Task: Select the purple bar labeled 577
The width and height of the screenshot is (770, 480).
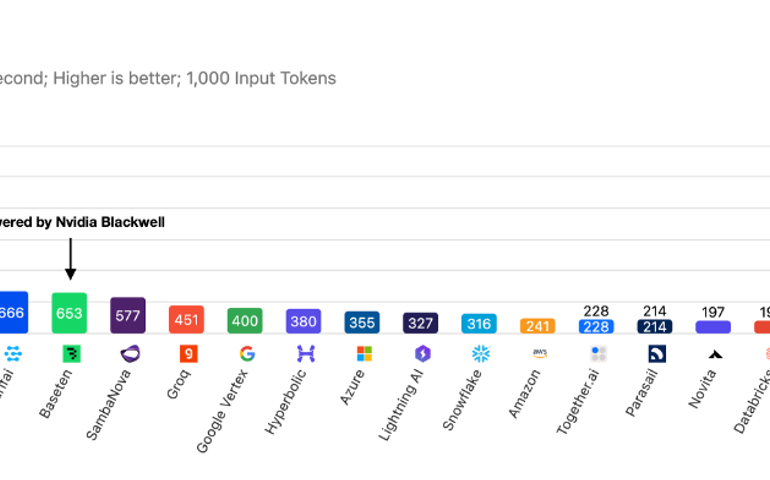Action: pyautogui.click(x=128, y=315)
